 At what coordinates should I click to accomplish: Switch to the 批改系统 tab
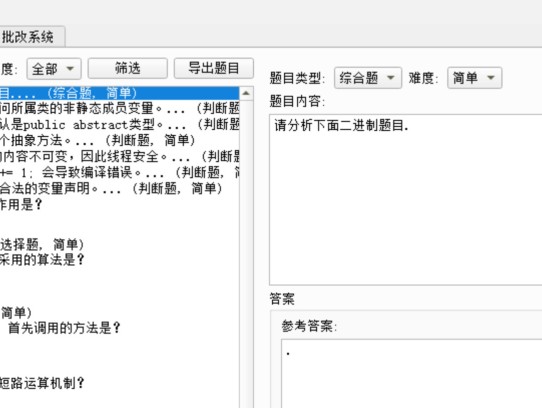(31, 37)
